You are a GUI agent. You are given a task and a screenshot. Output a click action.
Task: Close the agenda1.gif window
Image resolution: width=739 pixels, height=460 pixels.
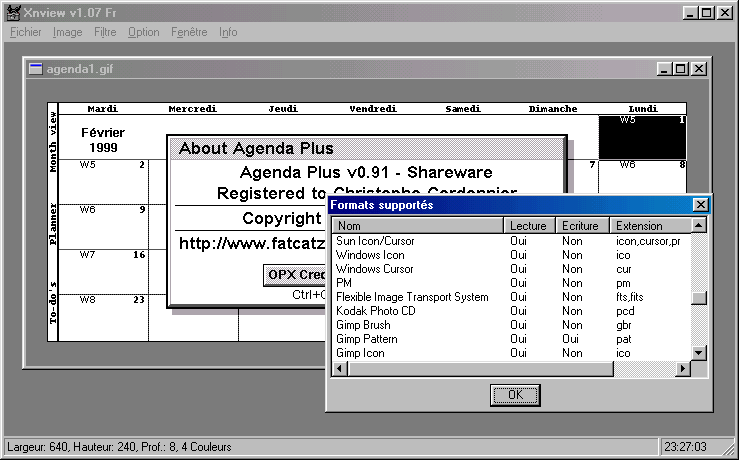click(699, 69)
